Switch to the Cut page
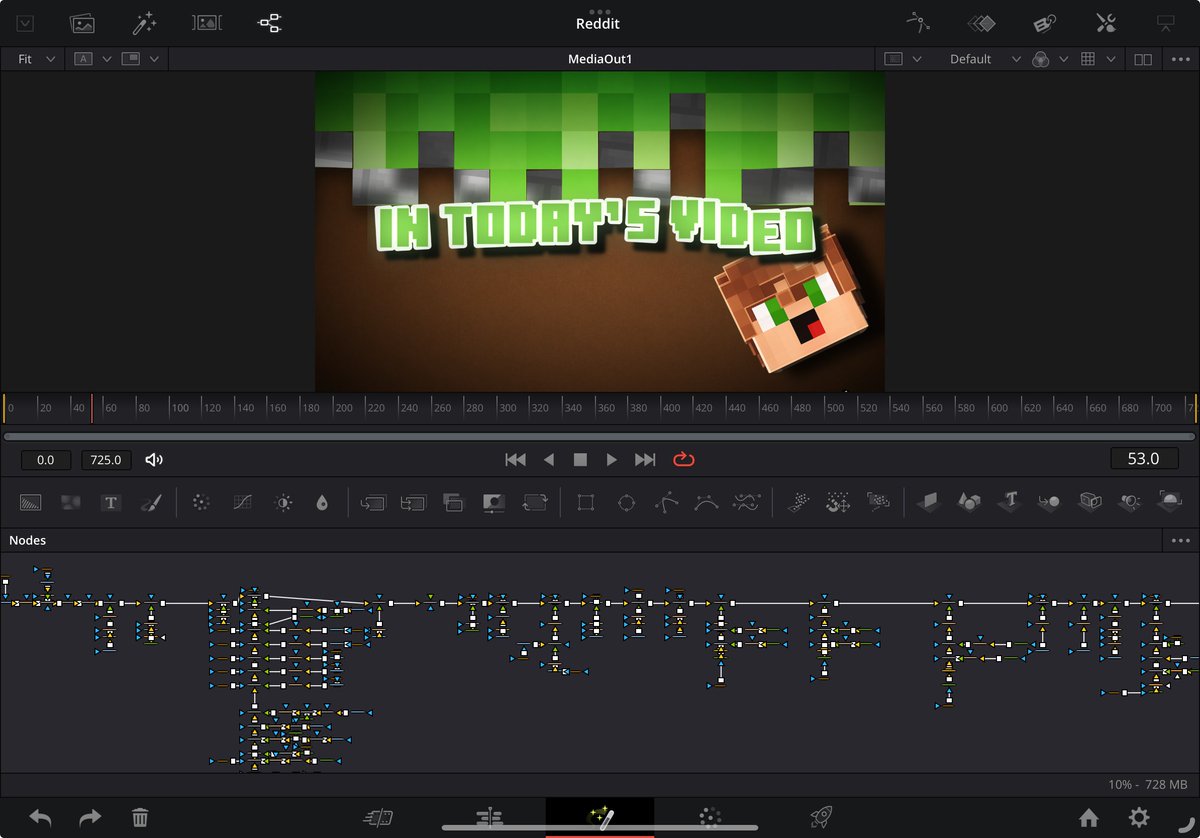Viewport: 1200px width, 838px height. pyautogui.click(x=379, y=818)
